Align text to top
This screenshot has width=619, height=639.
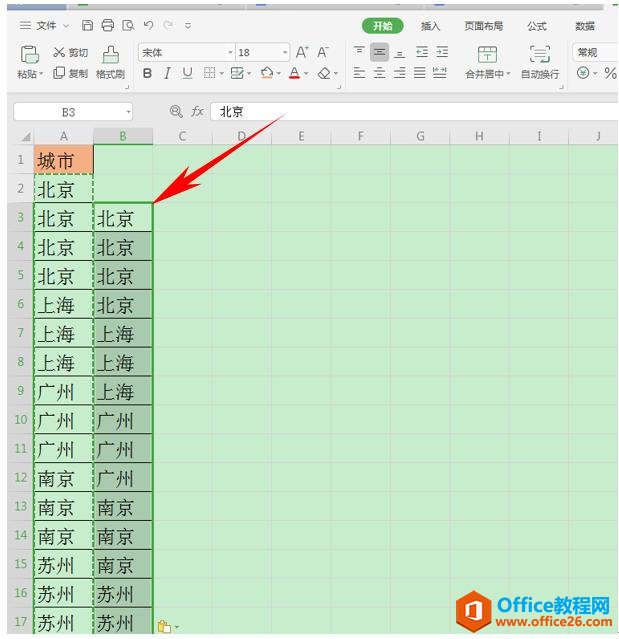359,52
